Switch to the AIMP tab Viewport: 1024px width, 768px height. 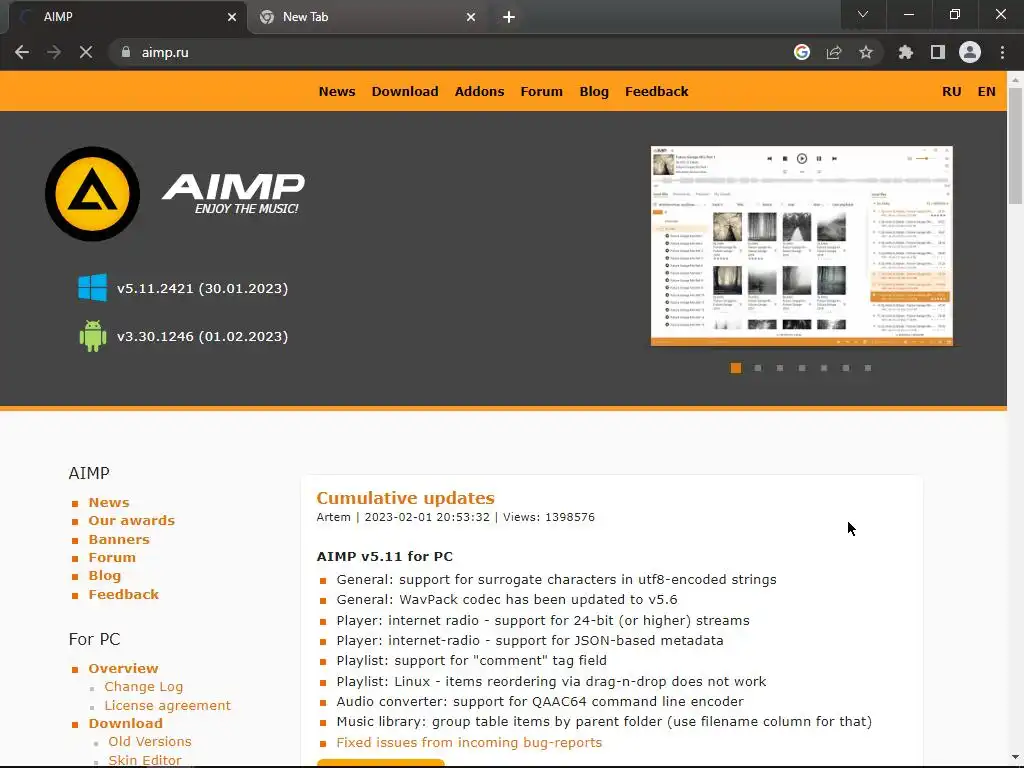(127, 17)
